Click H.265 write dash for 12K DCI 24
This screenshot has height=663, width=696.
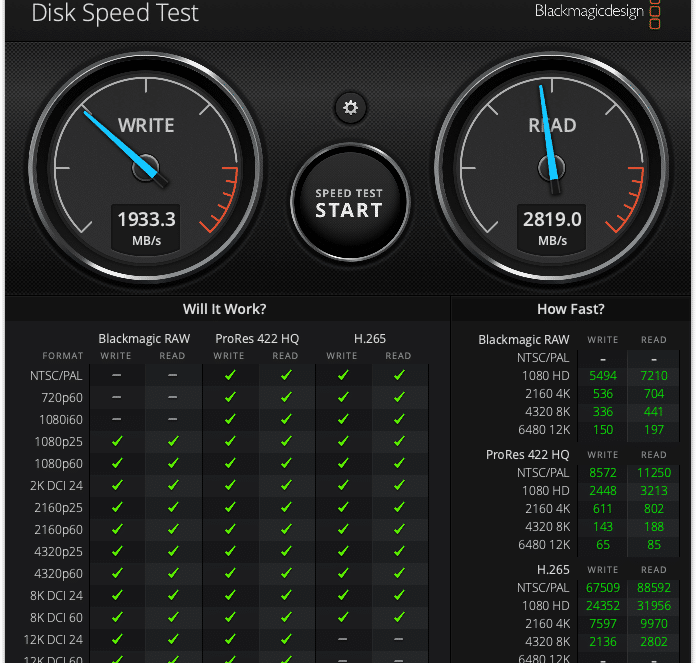coord(342,639)
